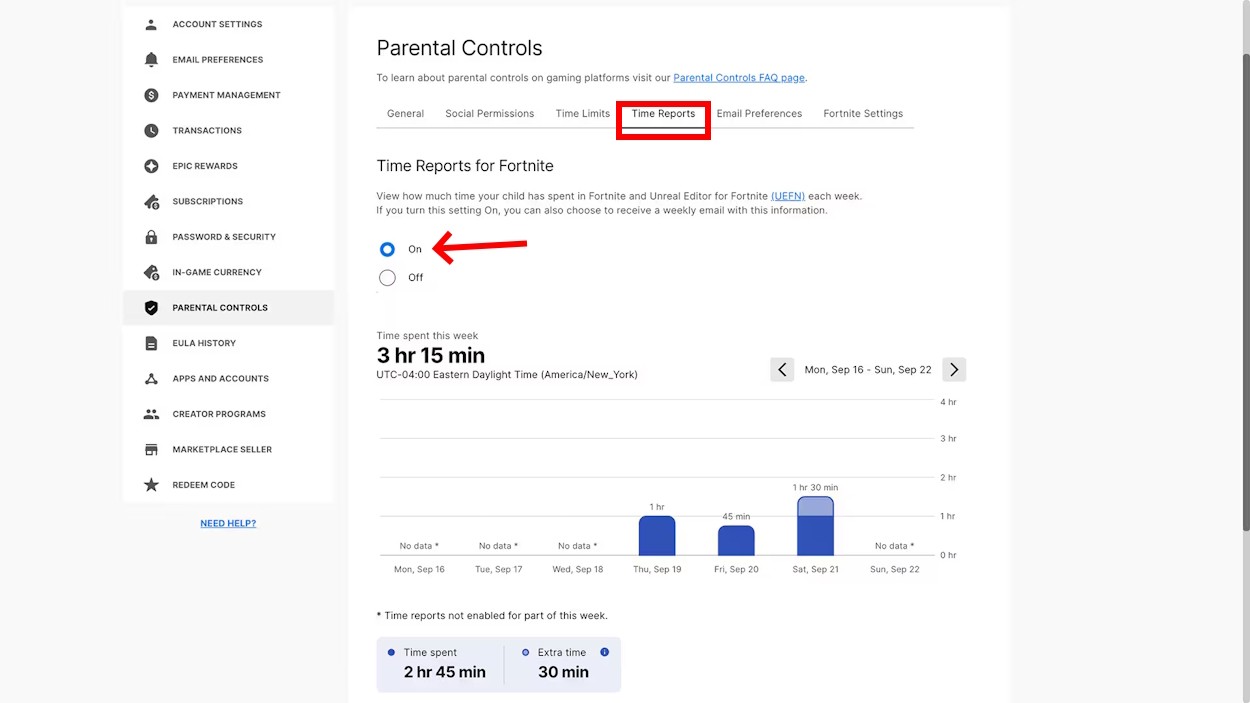Switch to the Email Preferences tab
The width and height of the screenshot is (1250, 703).
759,114
